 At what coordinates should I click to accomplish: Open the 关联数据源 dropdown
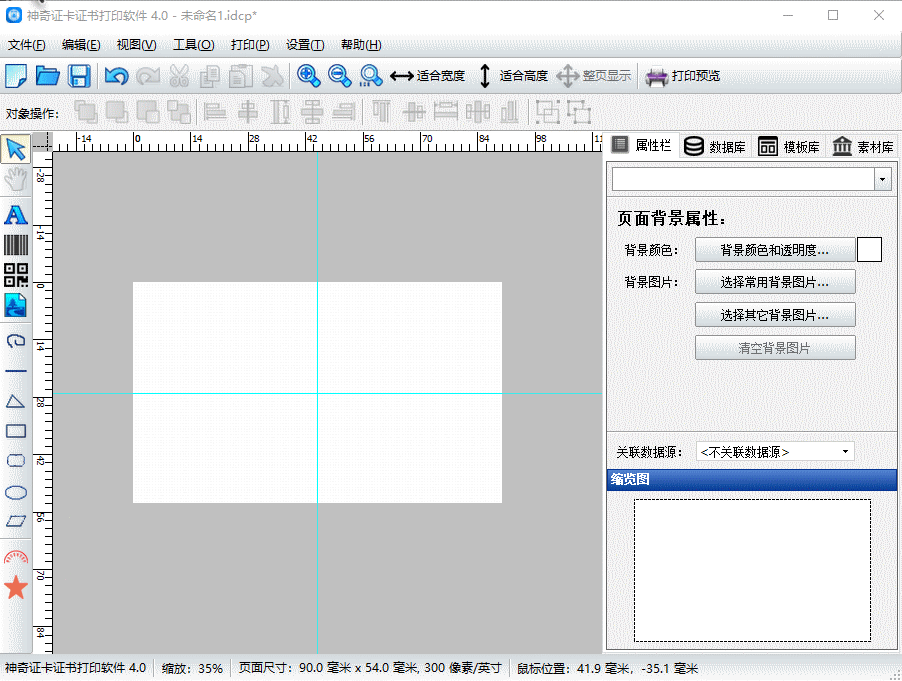[775, 451]
